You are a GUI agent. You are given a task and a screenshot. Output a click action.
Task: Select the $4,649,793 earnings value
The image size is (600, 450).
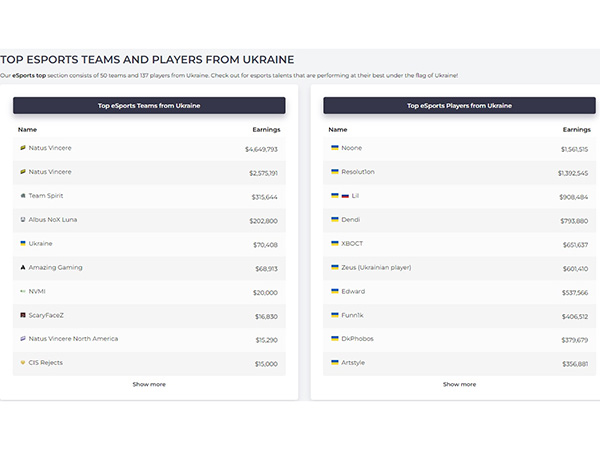coord(261,149)
